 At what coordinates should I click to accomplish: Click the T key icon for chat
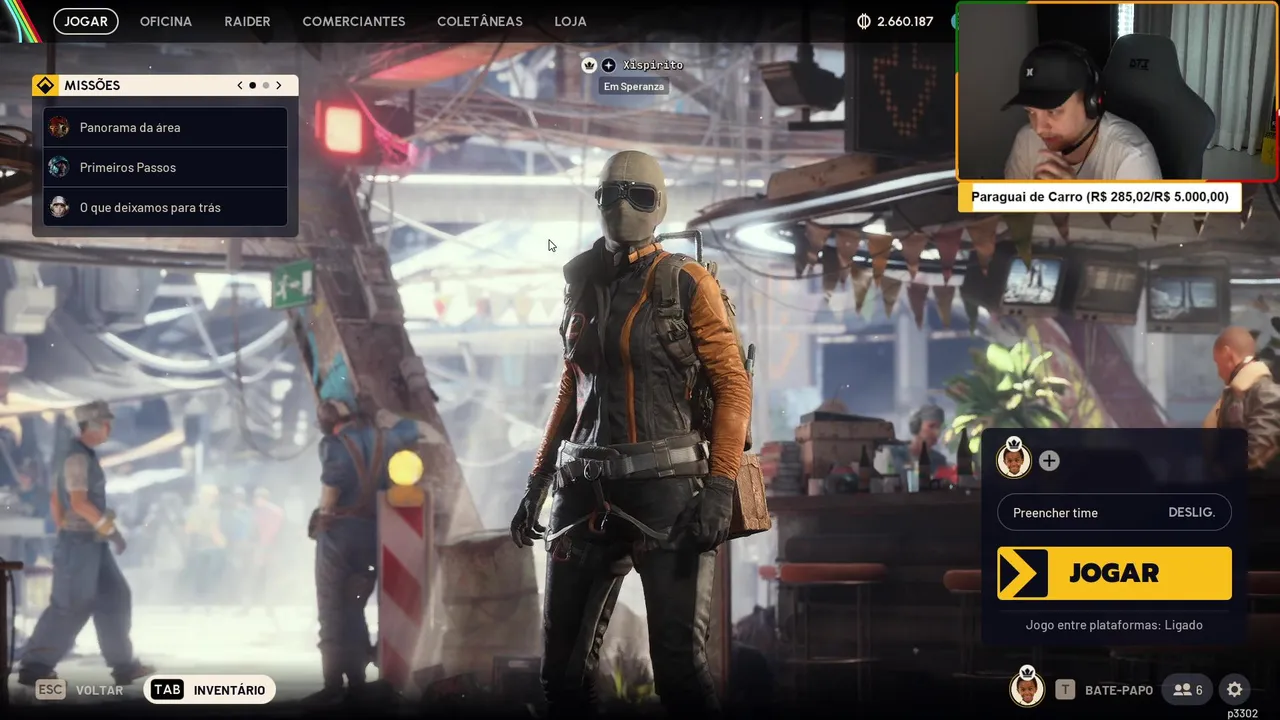(x=1066, y=690)
